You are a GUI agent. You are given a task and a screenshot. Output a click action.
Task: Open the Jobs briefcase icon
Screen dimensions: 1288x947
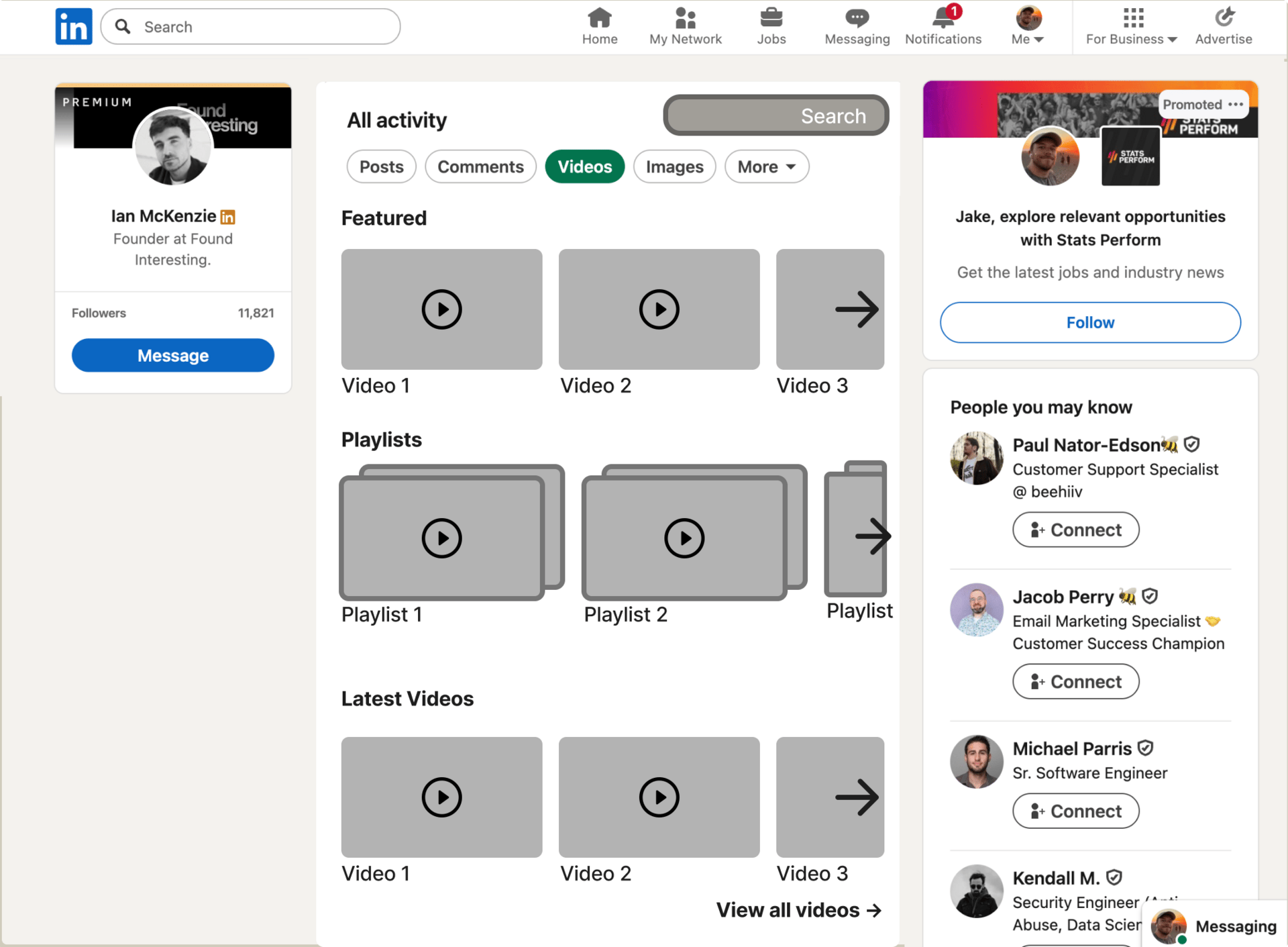click(771, 18)
